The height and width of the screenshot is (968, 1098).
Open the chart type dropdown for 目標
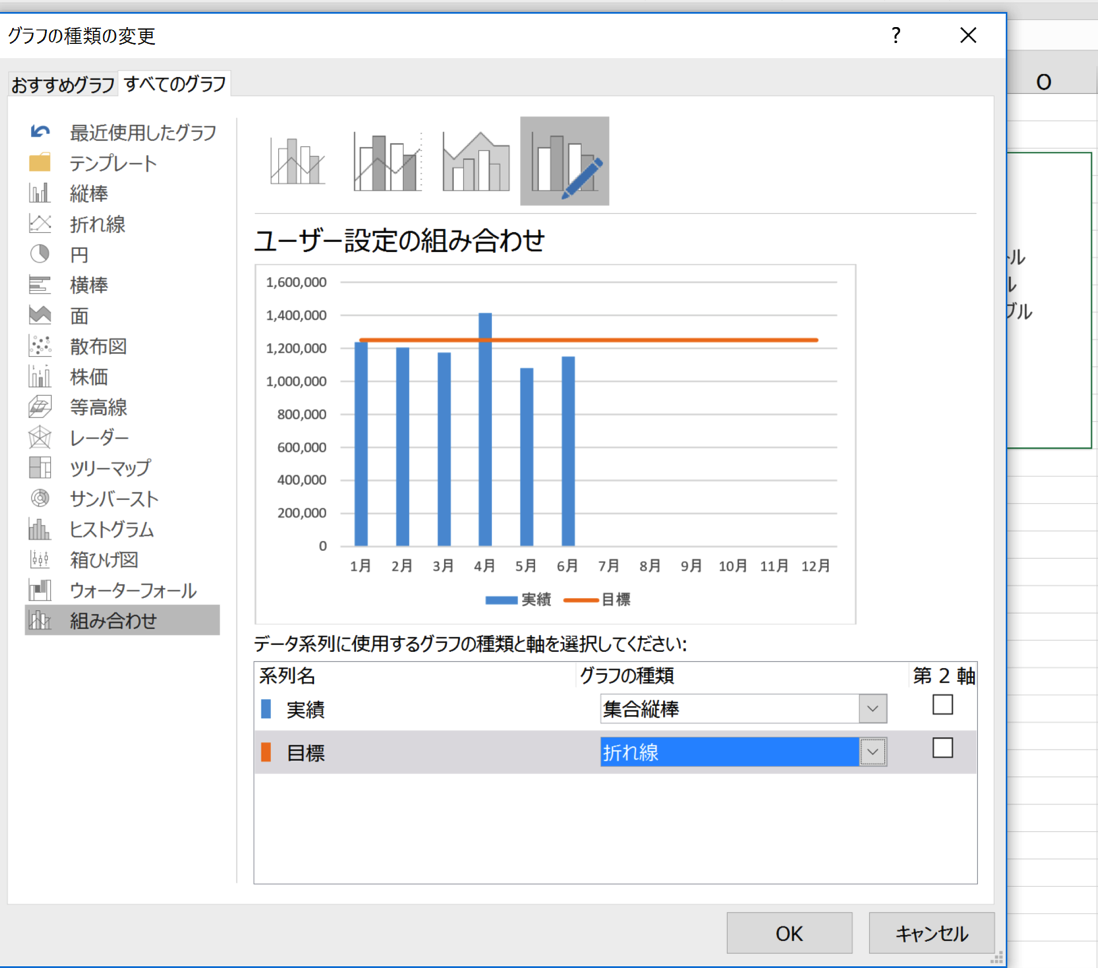coord(873,752)
